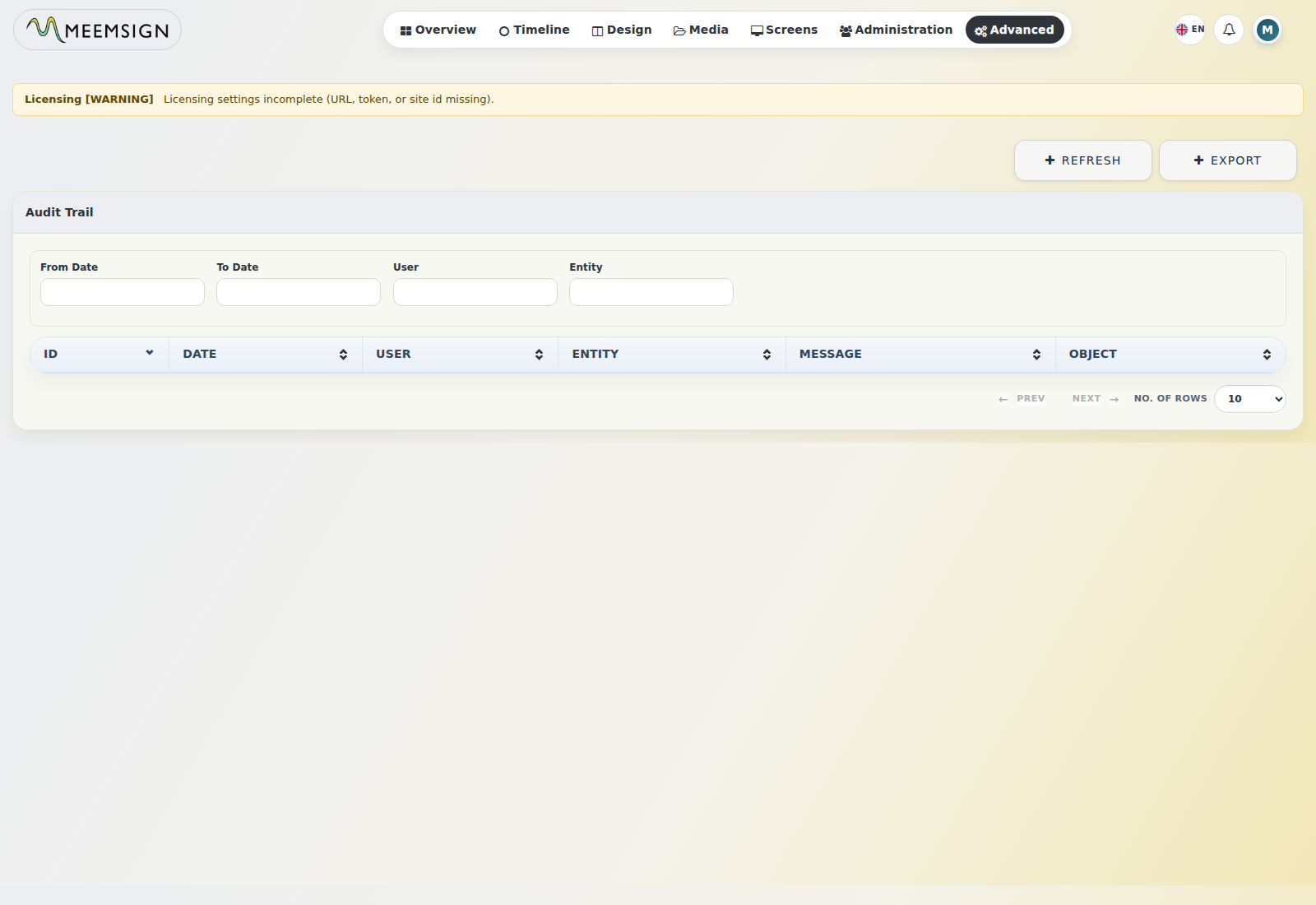Focus the From Date field
Viewport: 1316px width, 905px height.
pos(123,292)
